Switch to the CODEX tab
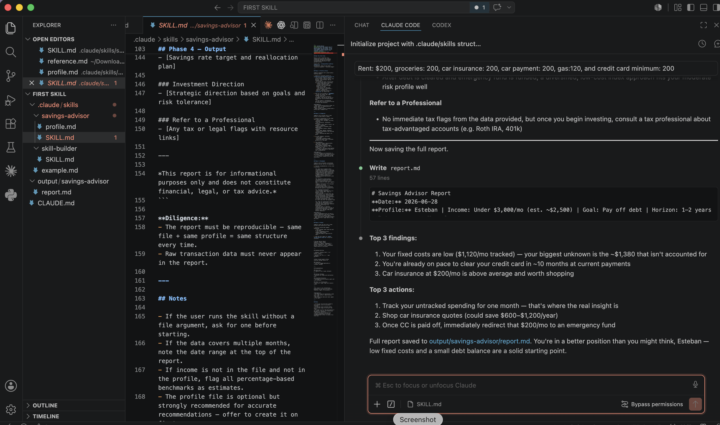The width and height of the screenshot is (720, 425). tap(441, 25)
